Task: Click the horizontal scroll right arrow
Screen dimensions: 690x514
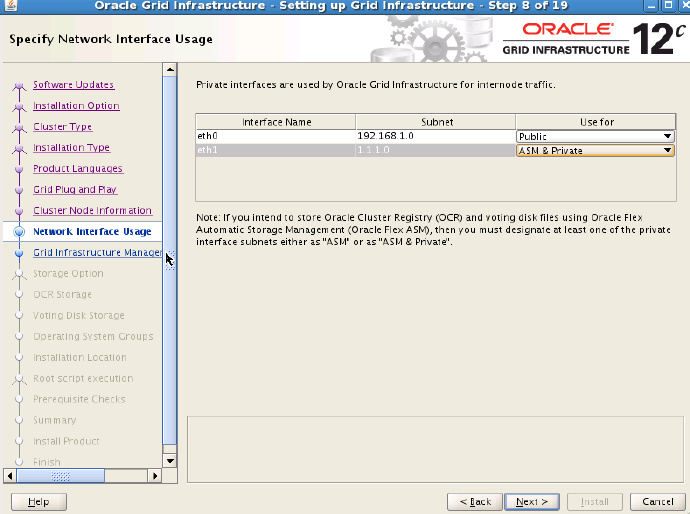Action: (x=154, y=476)
